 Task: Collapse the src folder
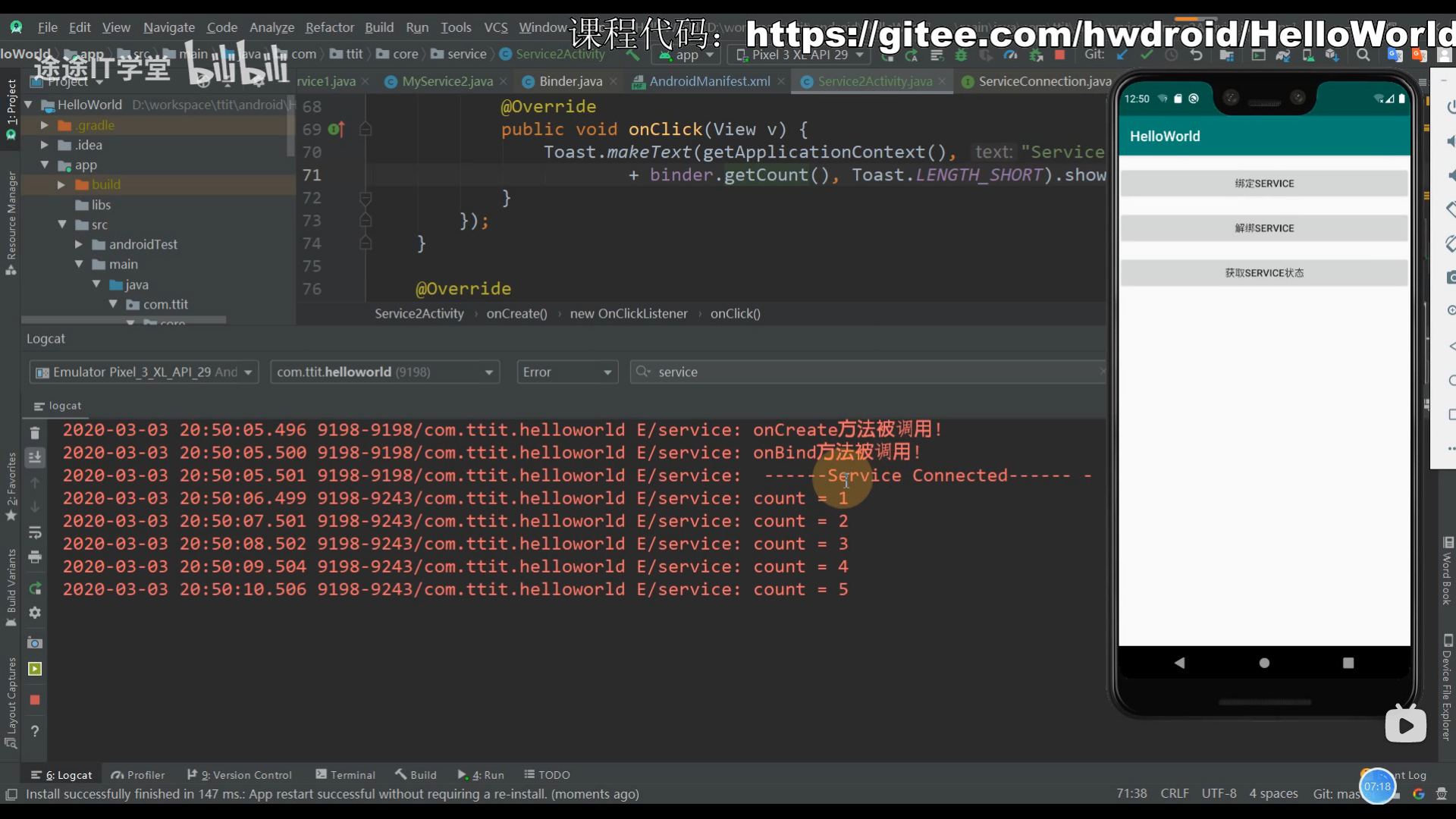pyautogui.click(x=62, y=224)
